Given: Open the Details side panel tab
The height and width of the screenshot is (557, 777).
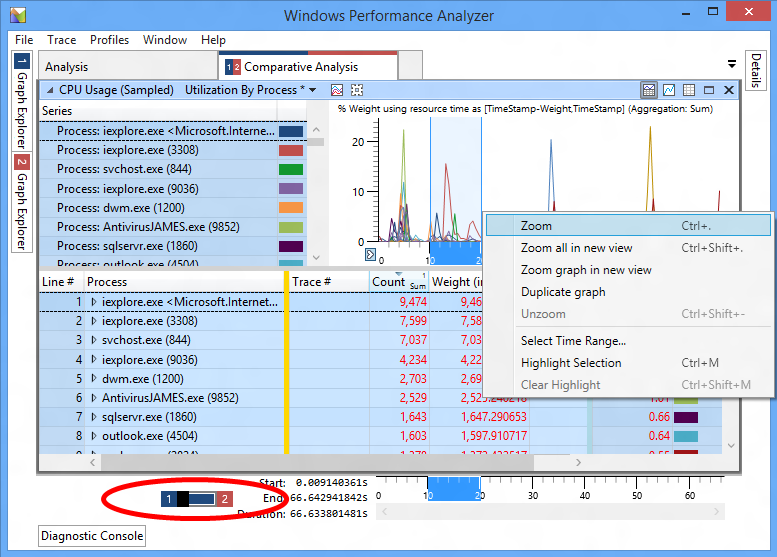Looking at the screenshot, I should coord(756,70).
